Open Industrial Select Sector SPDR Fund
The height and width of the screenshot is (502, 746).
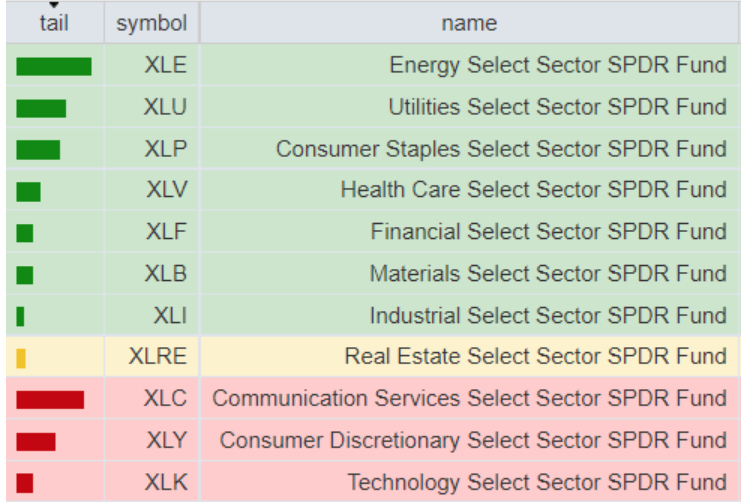point(548,316)
